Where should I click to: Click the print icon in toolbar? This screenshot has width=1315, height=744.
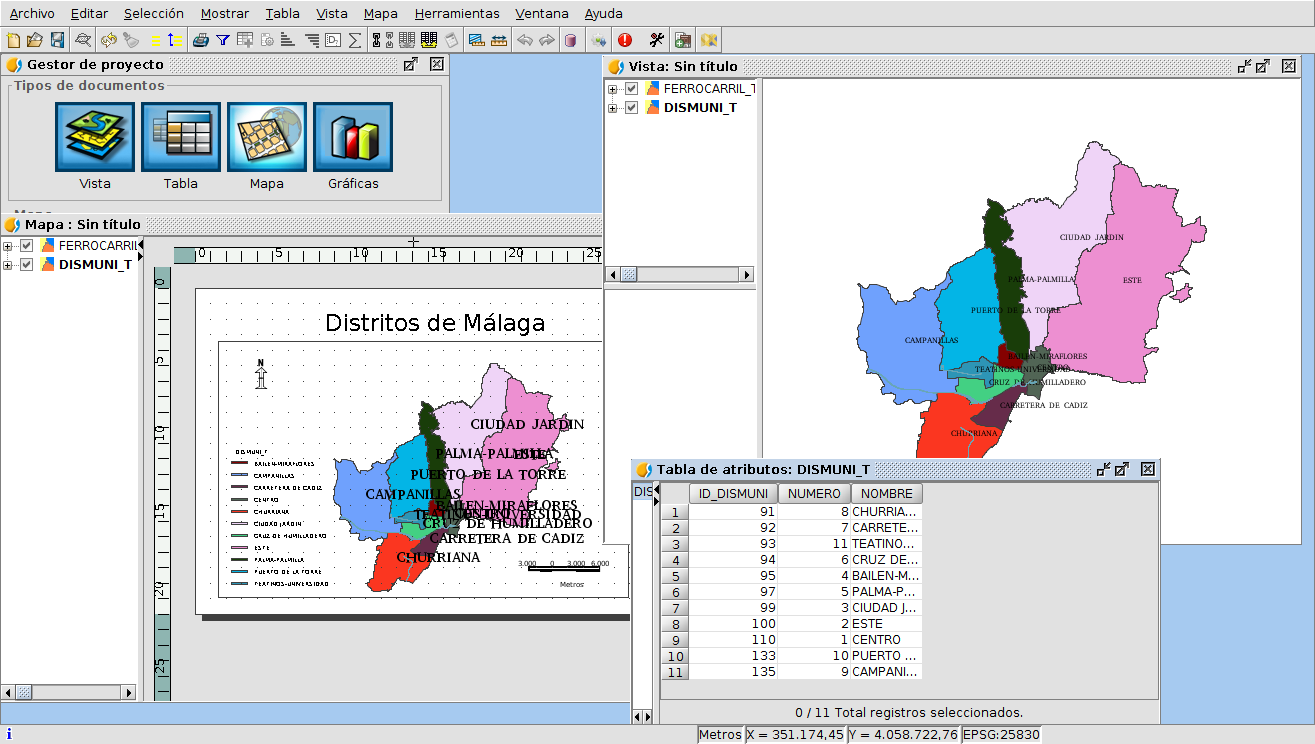click(200, 40)
